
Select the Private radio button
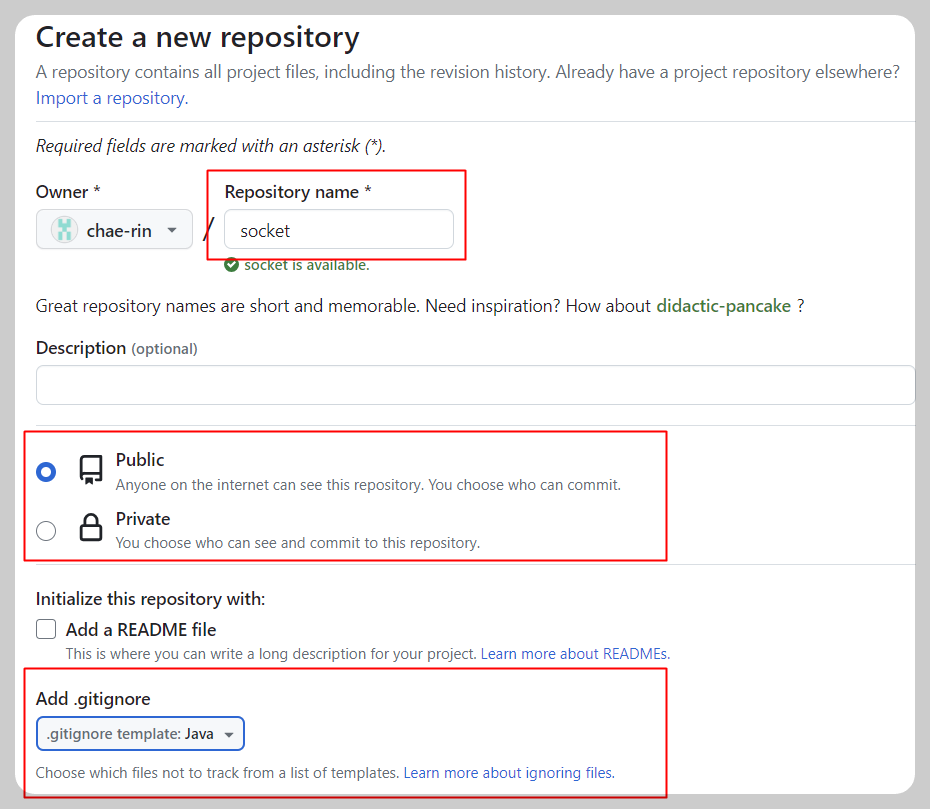click(x=46, y=530)
